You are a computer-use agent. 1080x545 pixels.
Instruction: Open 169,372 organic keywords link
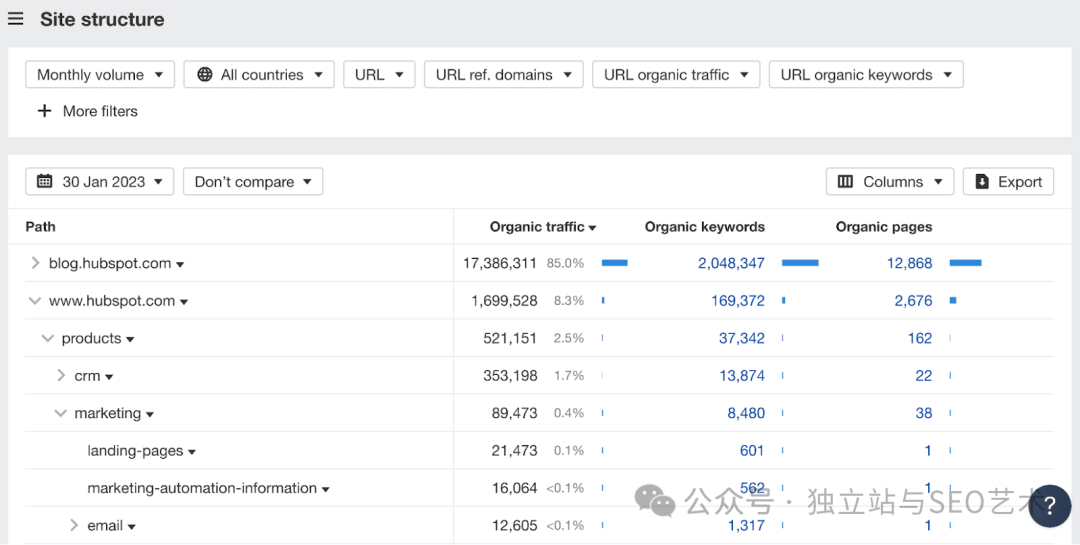(738, 300)
